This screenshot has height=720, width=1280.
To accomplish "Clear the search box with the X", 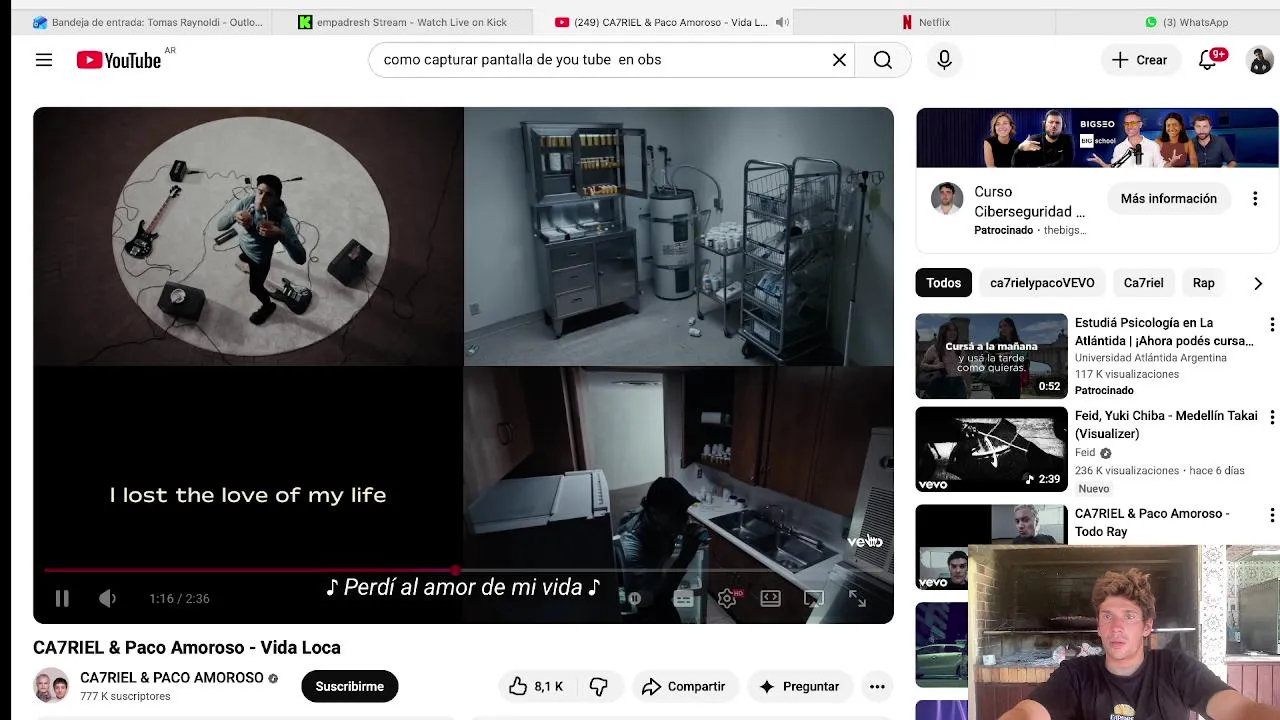I will coord(839,60).
